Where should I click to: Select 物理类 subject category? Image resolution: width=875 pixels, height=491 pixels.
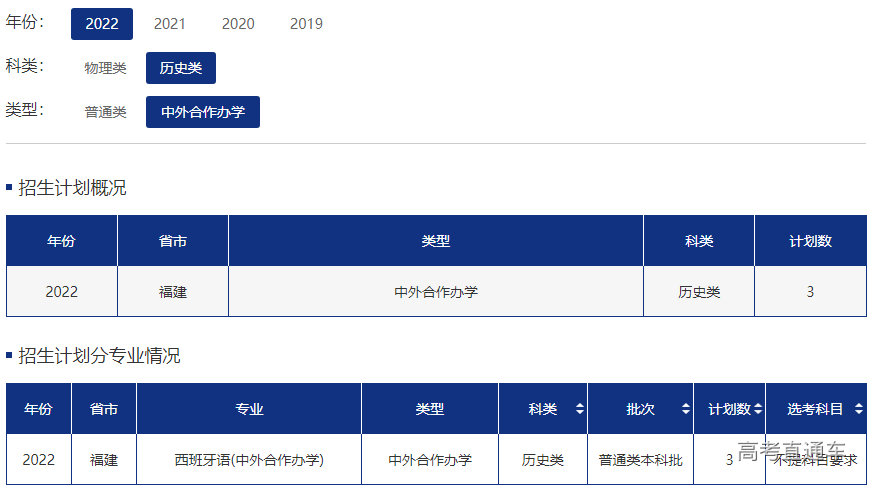(105, 68)
